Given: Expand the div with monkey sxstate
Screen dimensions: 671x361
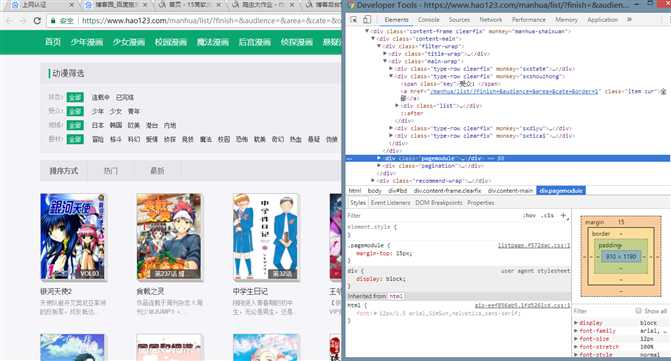Looking at the screenshot, I should tap(391, 68).
